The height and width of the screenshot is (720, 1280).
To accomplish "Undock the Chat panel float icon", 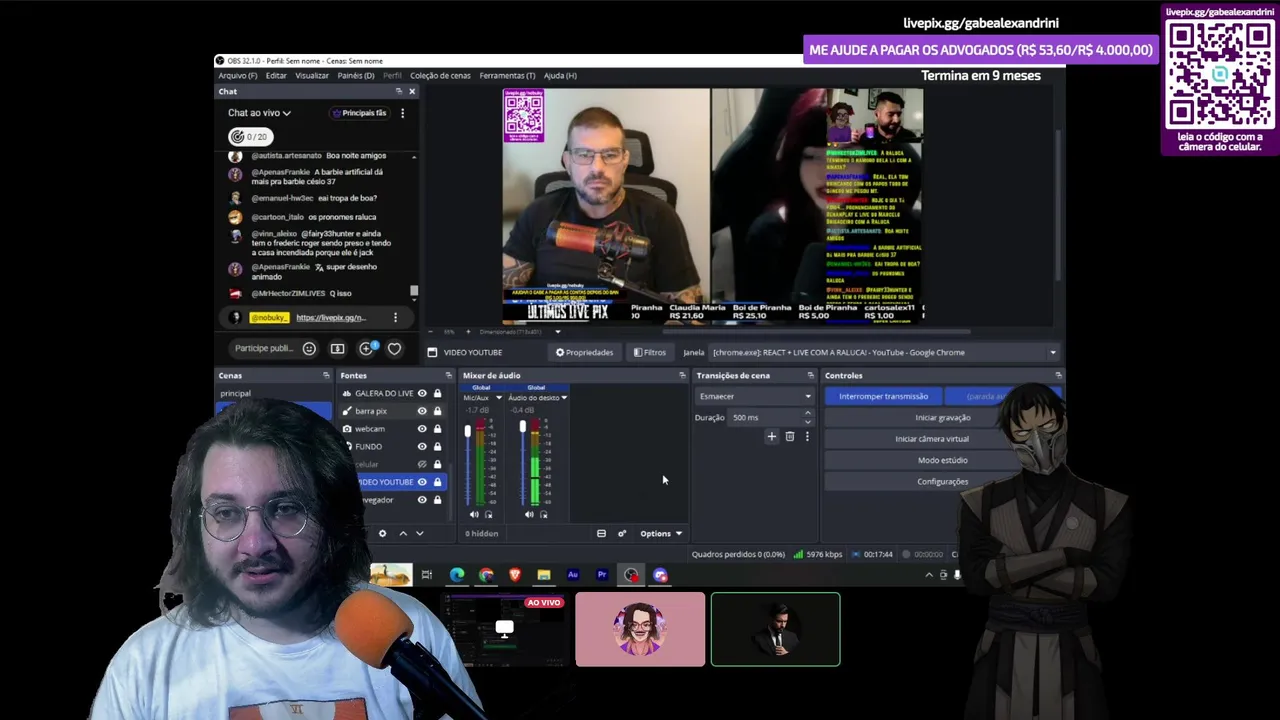I will (x=398, y=91).
